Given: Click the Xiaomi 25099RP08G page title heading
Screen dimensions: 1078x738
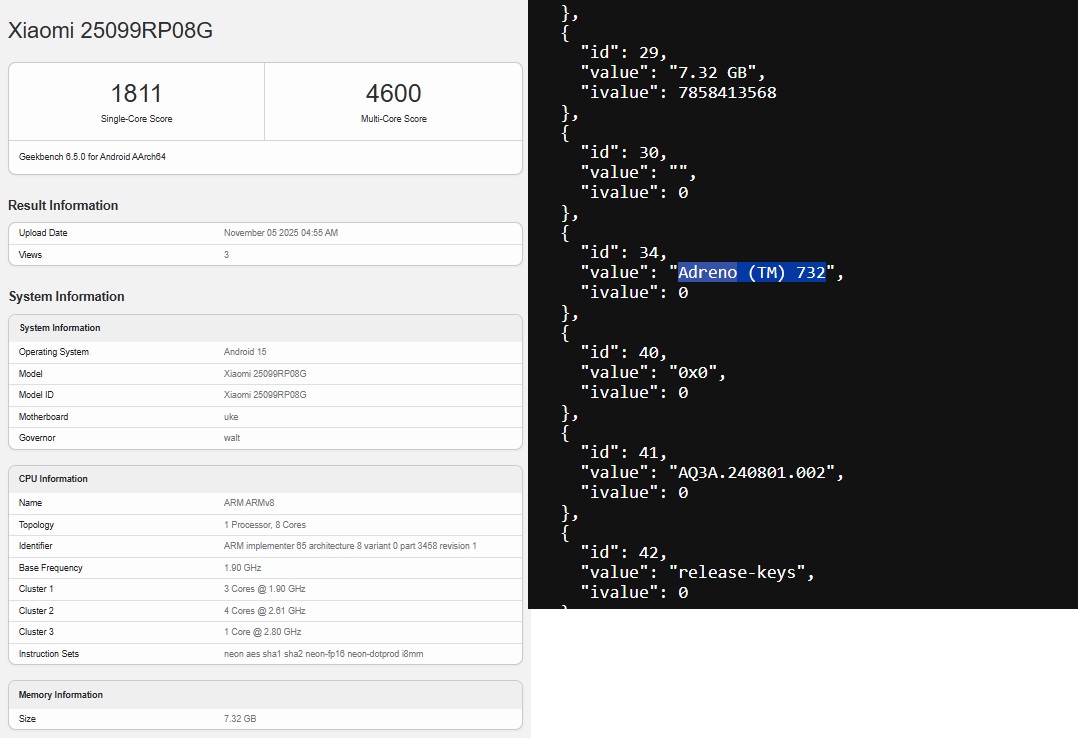Looking at the screenshot, I should [110, 31].
